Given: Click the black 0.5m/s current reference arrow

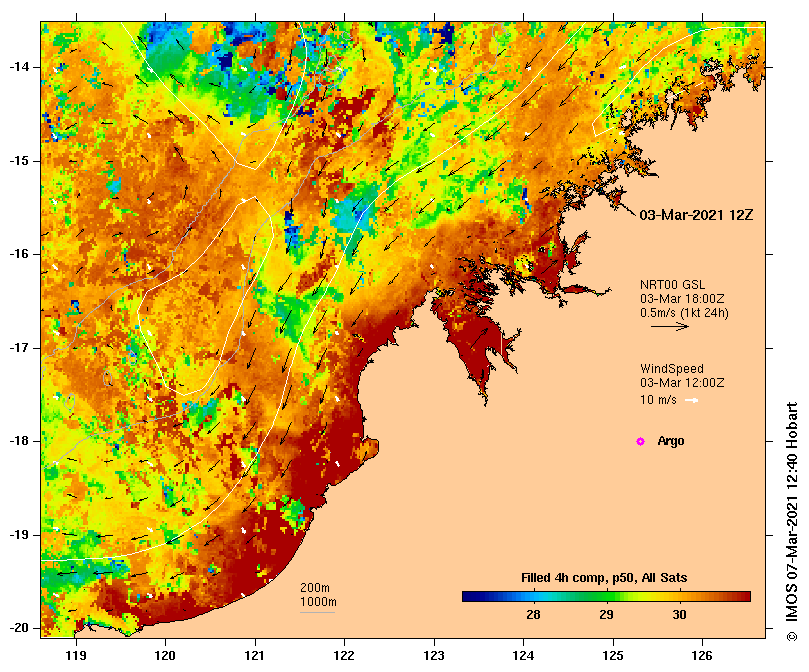Looking at the screenshot, I should pyautogui.click(x=670, y=326).
